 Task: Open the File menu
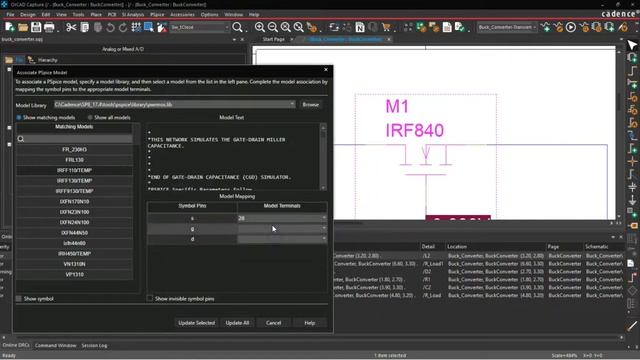pyautogui.click(x=10, y=14)
